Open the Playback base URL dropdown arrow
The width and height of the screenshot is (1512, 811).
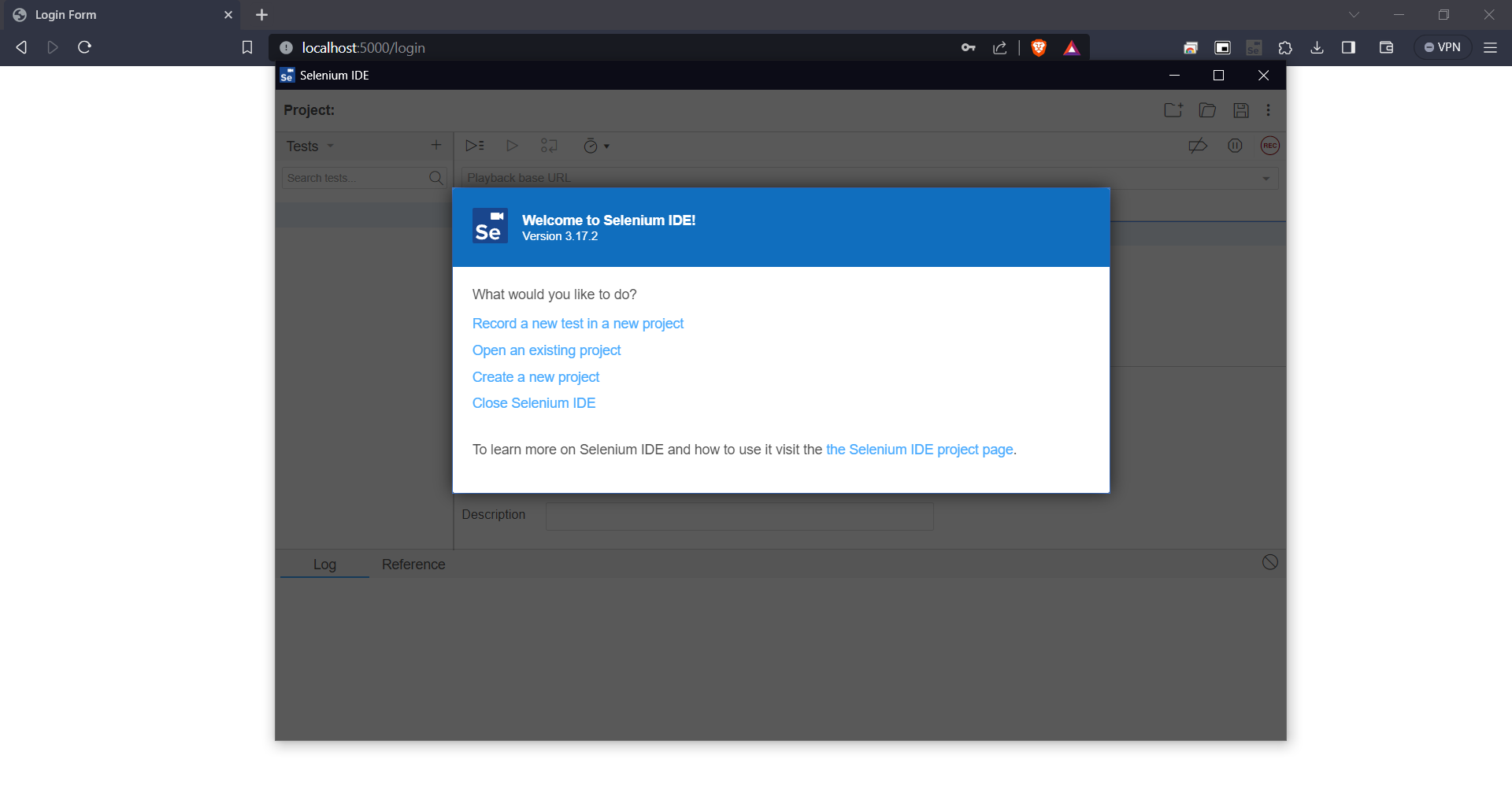tap(1266, 179)
